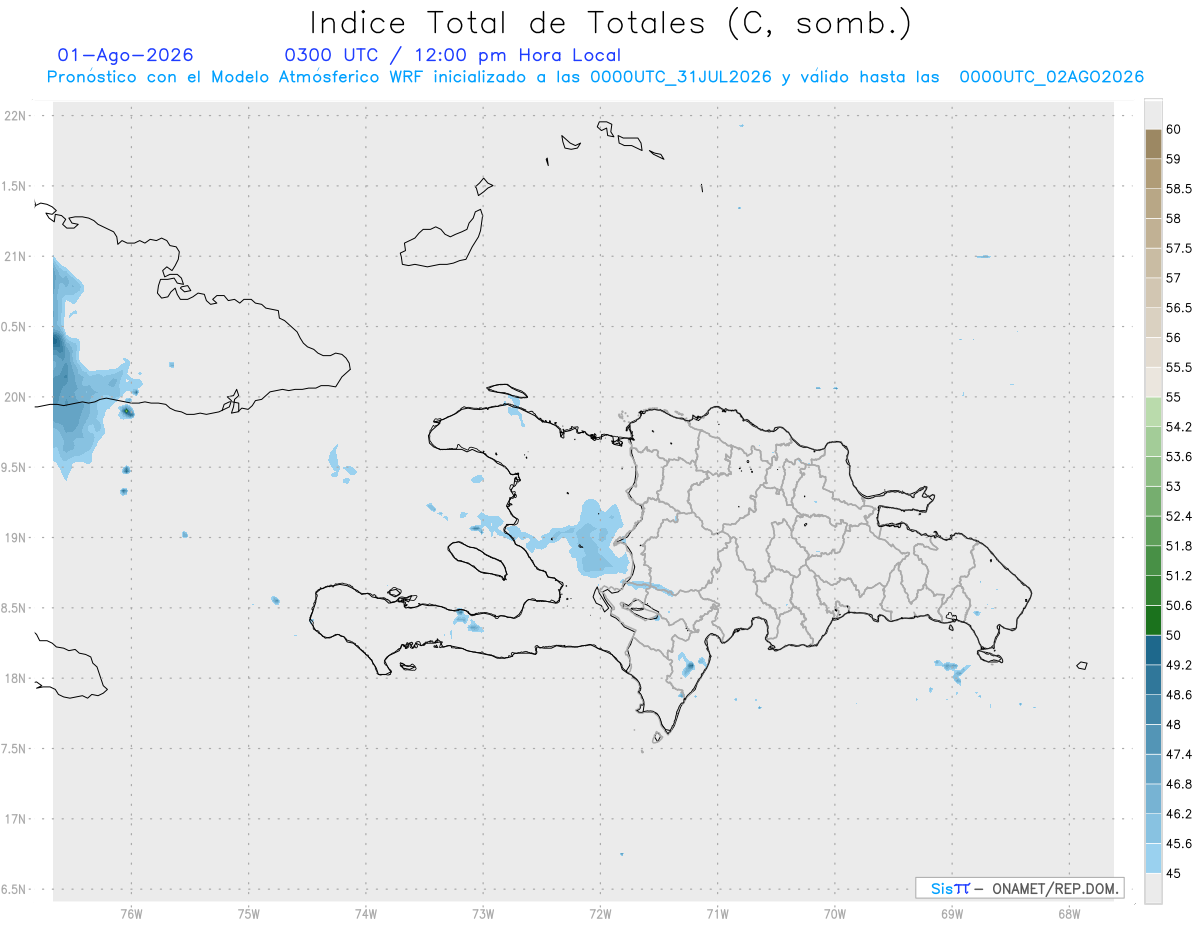Image resolution: width=1200 pixels, height=927 pixels.
Task: Click the "46.2" colorbar value
Action: click(x=1178, y=814)
